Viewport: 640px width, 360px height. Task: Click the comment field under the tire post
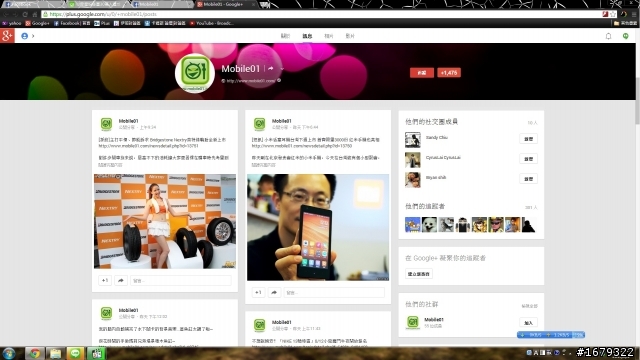point(181,280)
